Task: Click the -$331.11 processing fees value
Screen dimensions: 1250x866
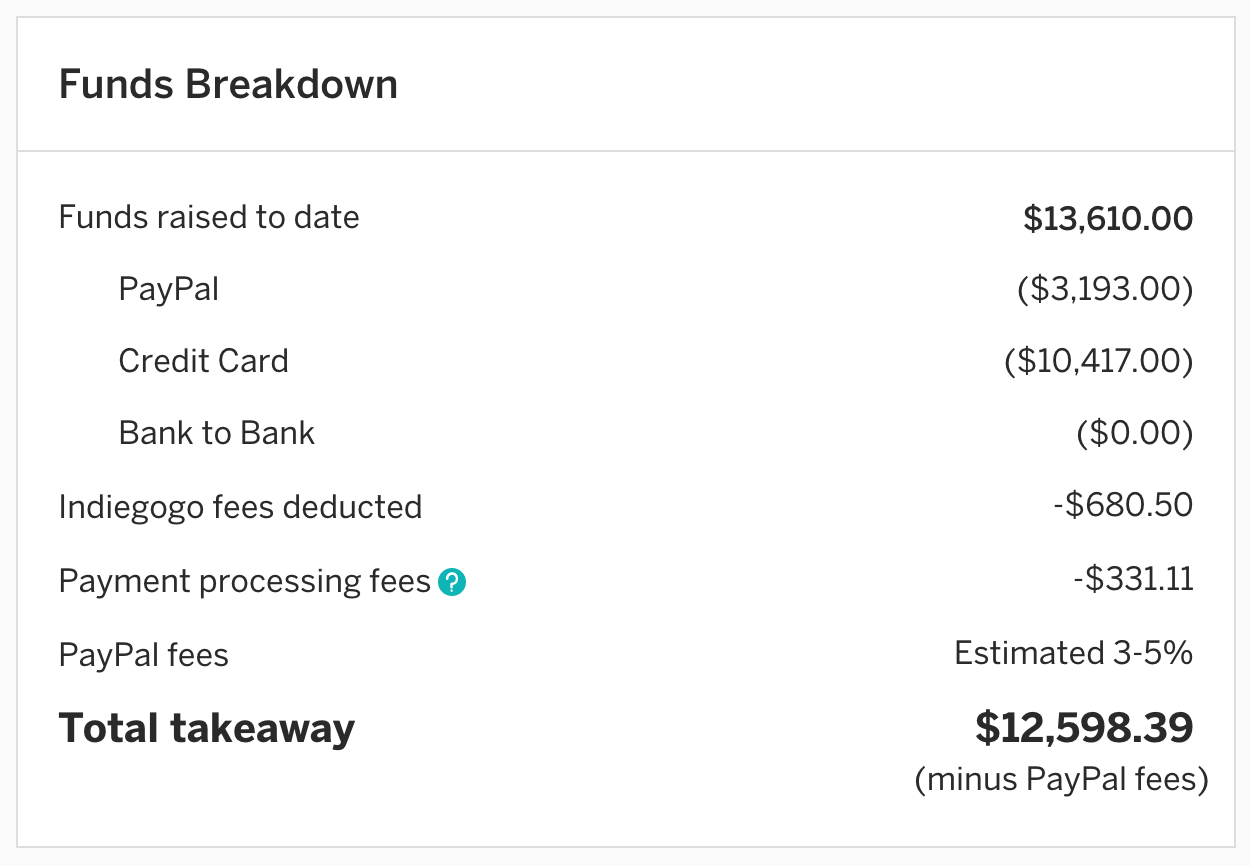Action: [1132, 579]
